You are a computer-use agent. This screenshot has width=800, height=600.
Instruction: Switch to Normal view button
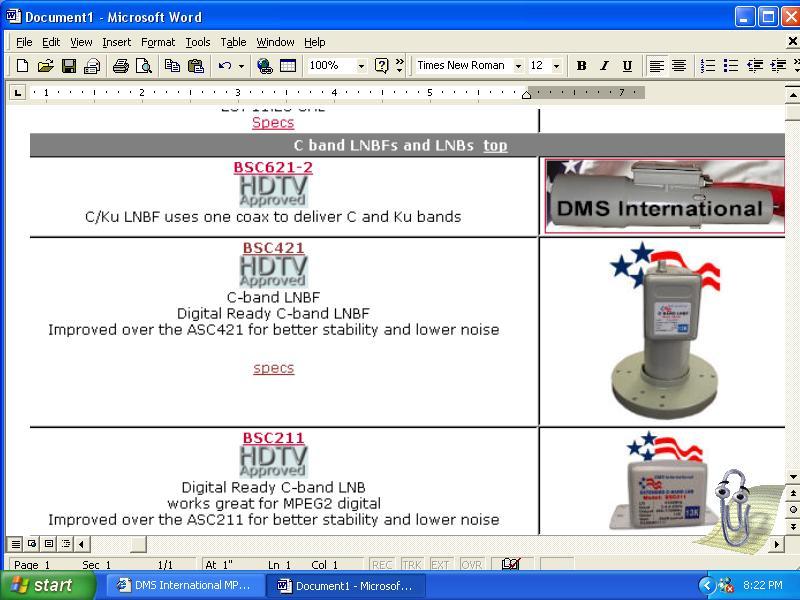click(x=16, y=544)
